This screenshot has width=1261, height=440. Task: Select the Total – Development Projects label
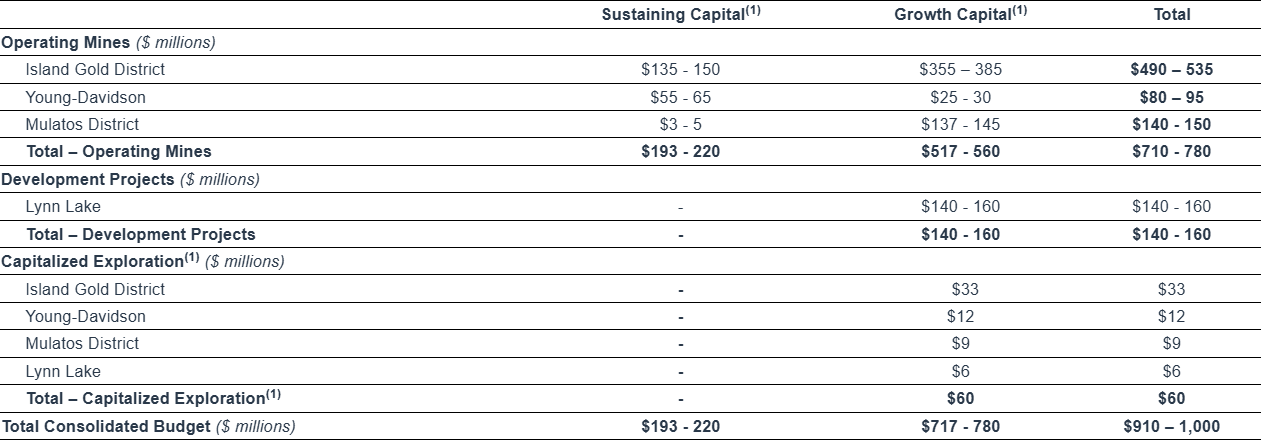pos(140,234)
